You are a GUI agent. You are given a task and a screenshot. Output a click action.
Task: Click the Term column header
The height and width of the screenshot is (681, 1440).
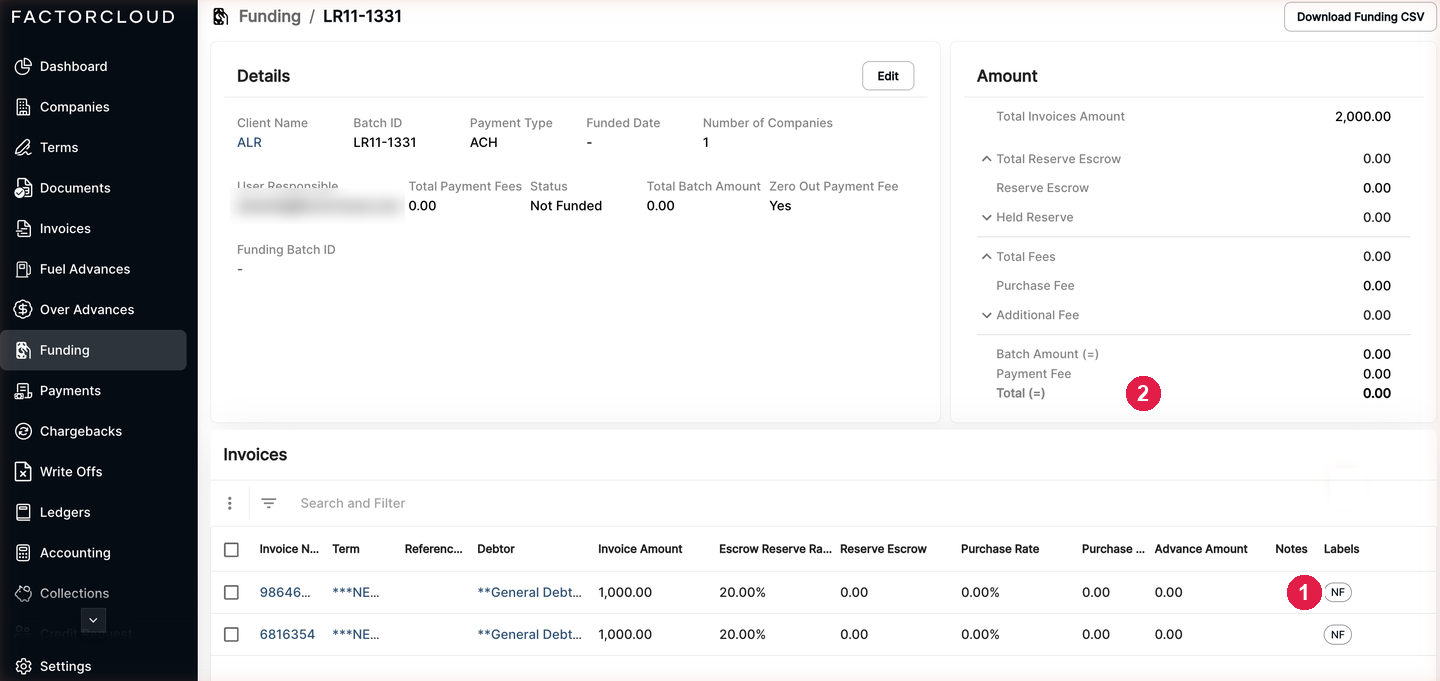click(346, 549)
